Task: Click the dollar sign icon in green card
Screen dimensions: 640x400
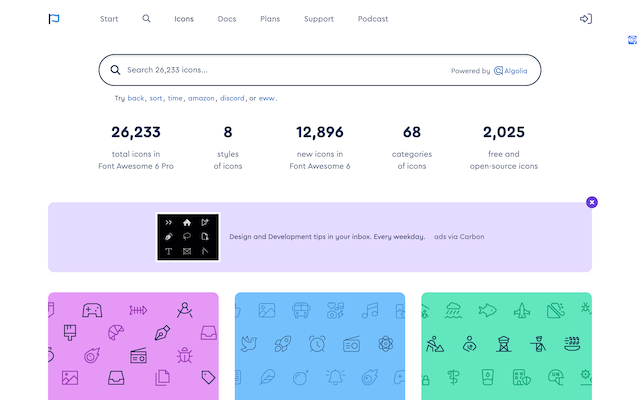Action: coord(453,378)
